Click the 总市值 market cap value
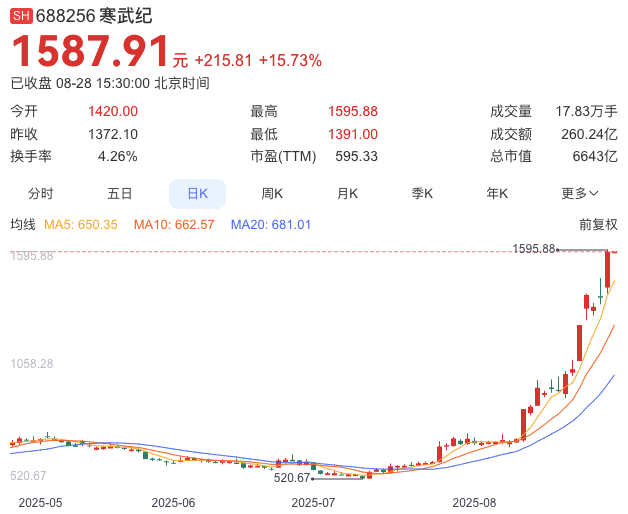The image size is (628, 514). click(595, 156)
